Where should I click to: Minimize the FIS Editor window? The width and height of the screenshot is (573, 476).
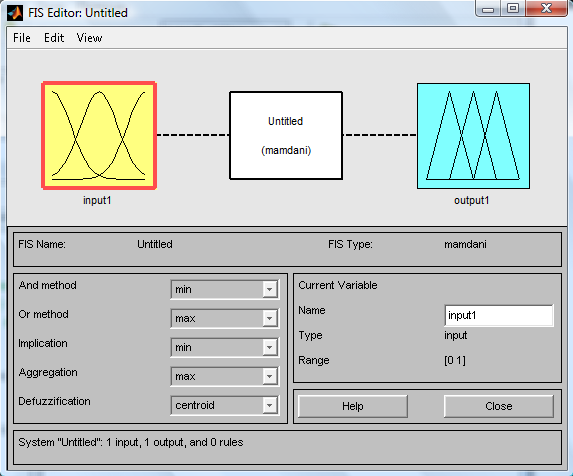click(x=488, y=9)
